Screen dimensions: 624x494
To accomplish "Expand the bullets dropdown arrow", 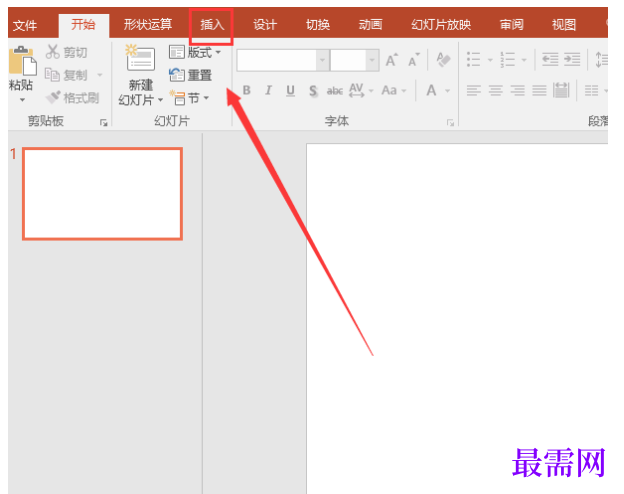I will 490,60.
